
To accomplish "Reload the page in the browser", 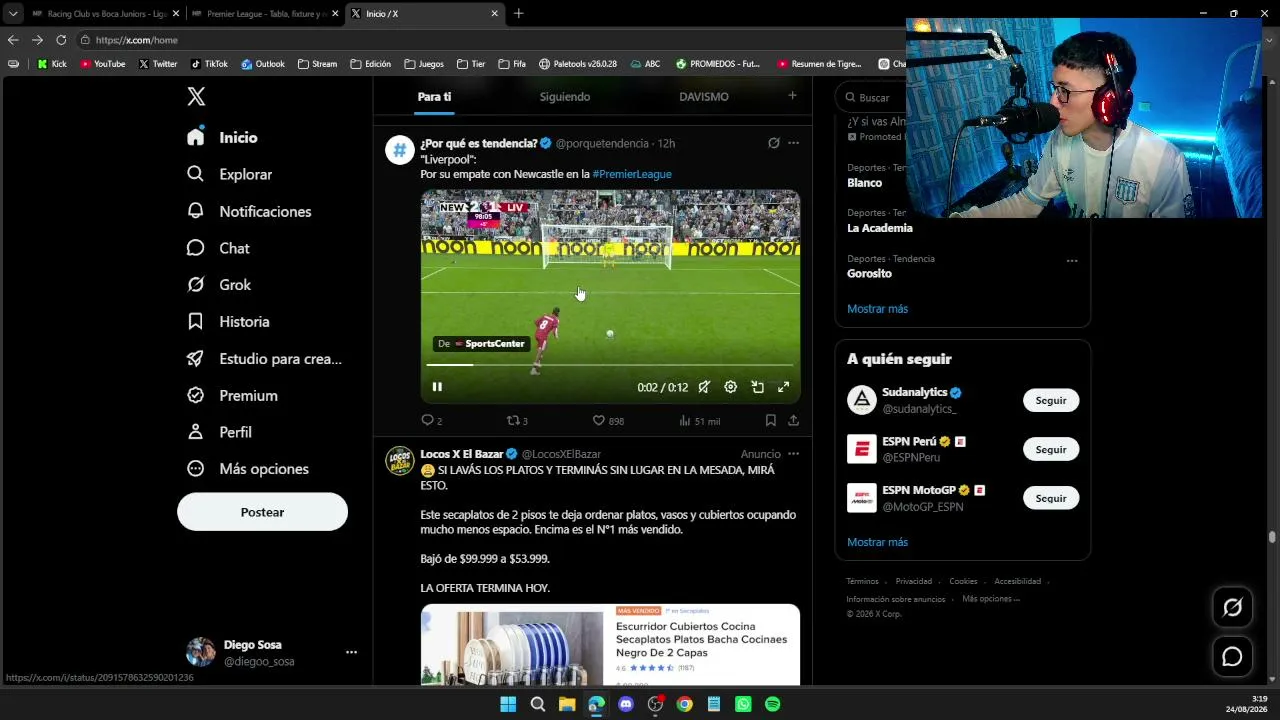I will [x=61, y=40].
